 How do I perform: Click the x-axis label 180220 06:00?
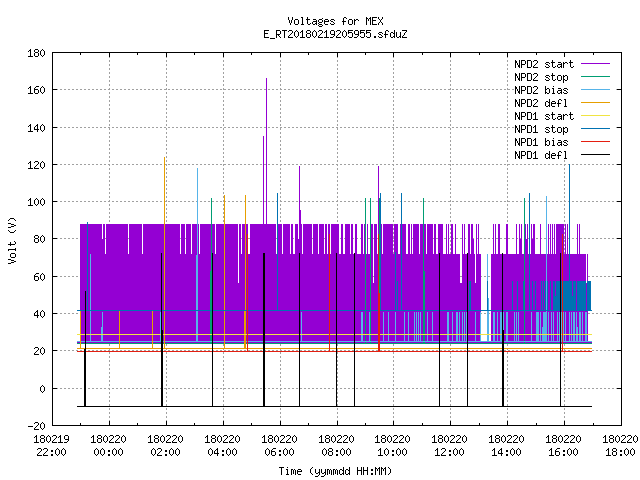click(280, 446)
